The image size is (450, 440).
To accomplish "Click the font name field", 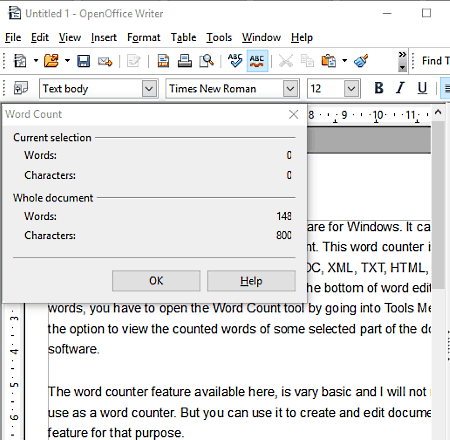I will click(224, 89).
